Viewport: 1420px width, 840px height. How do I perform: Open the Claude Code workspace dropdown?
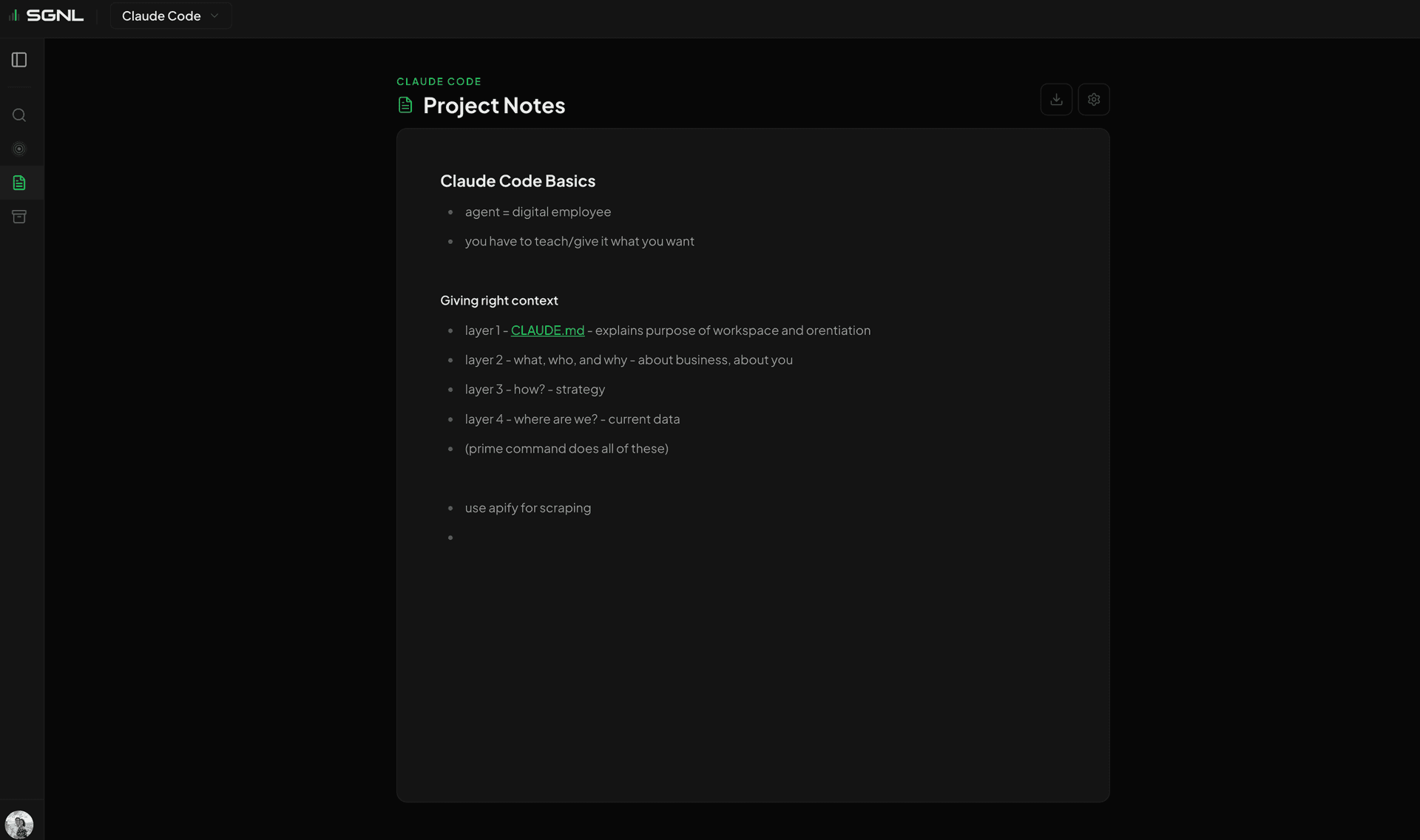170,15
